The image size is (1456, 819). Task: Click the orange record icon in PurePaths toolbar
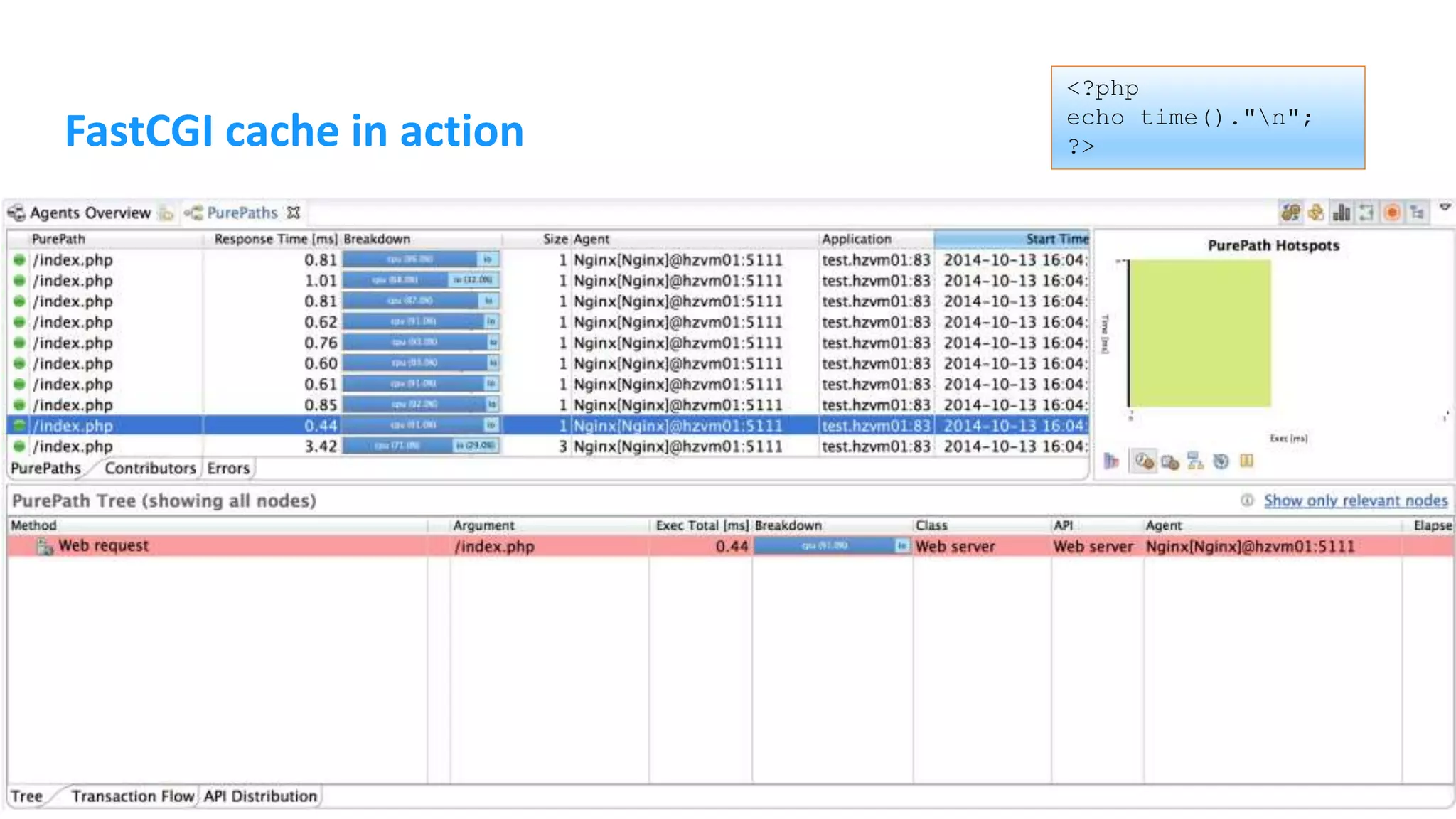[x=1392, y=212]
